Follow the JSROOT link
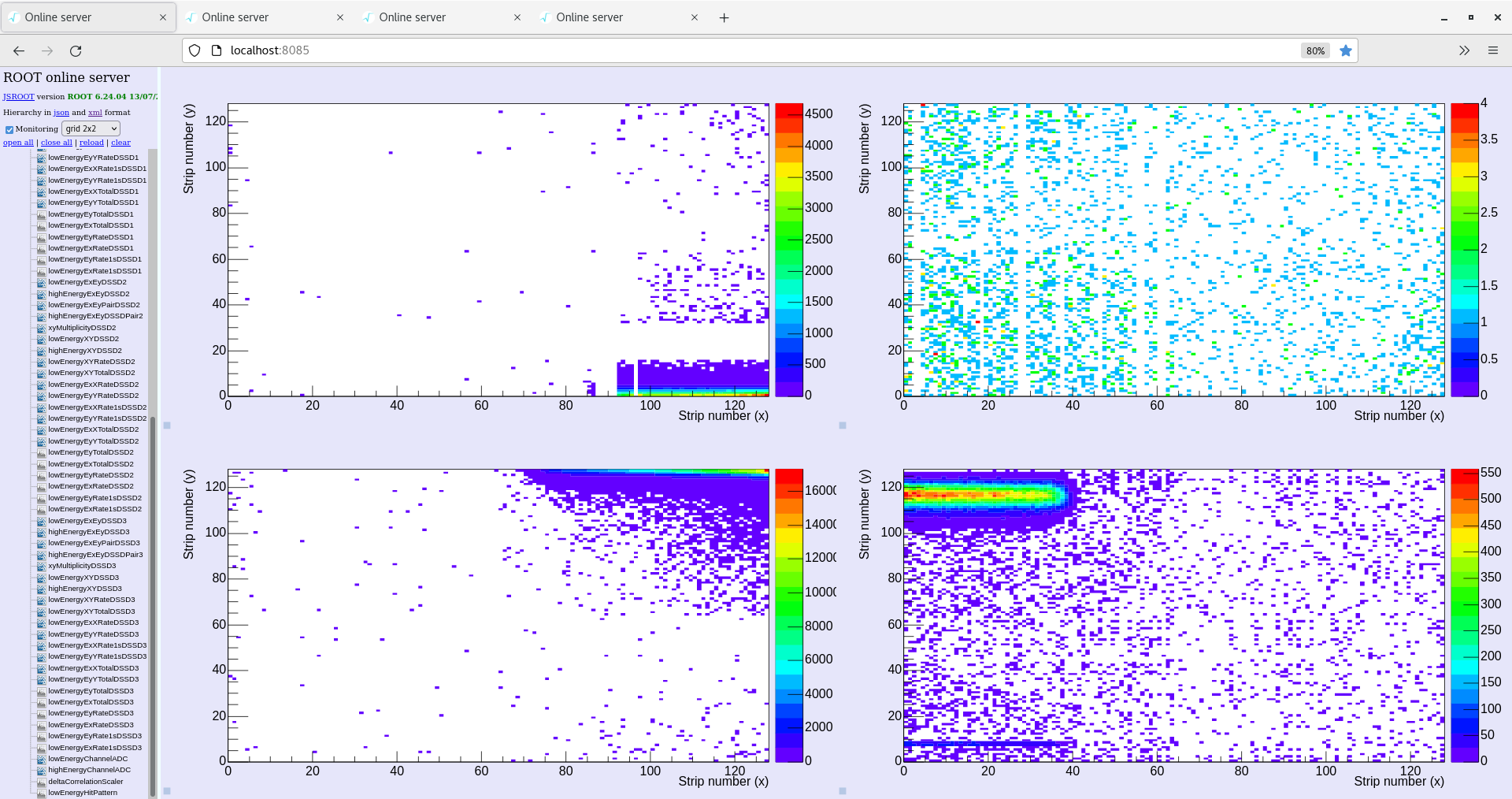Screen dimensions: 1512x799 (18, 96)
